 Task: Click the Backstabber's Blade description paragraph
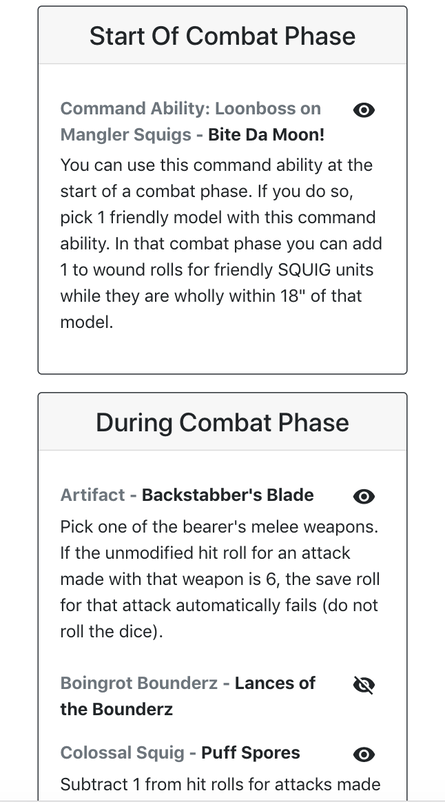[x=220, y=579]
